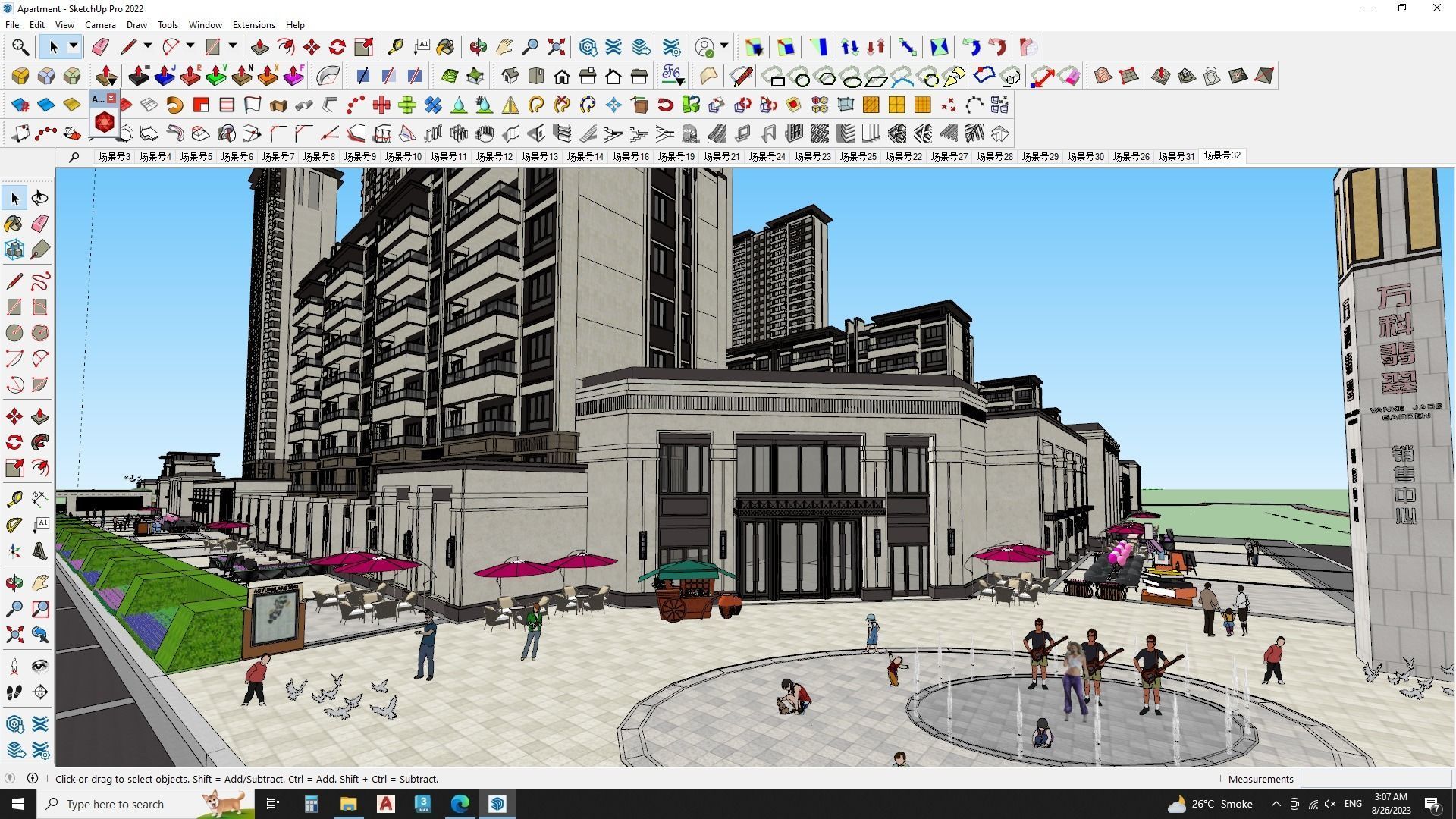The height and width of the screenshot is (819, 1456).
Task: Open the account sign-in dropdown arrow
Action: [724, 47]
